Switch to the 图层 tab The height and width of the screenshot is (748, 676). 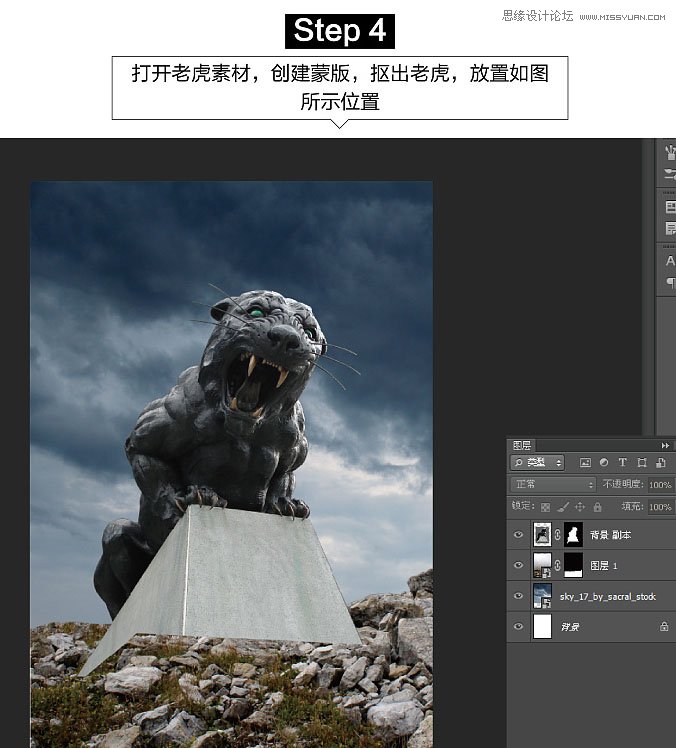522,445
